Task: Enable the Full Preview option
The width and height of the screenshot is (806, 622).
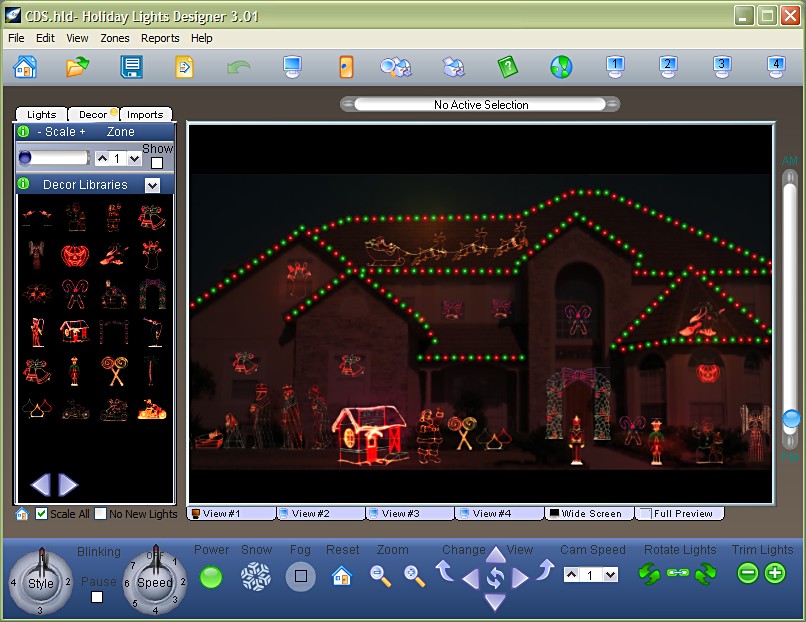Action: tap(680, 513)
